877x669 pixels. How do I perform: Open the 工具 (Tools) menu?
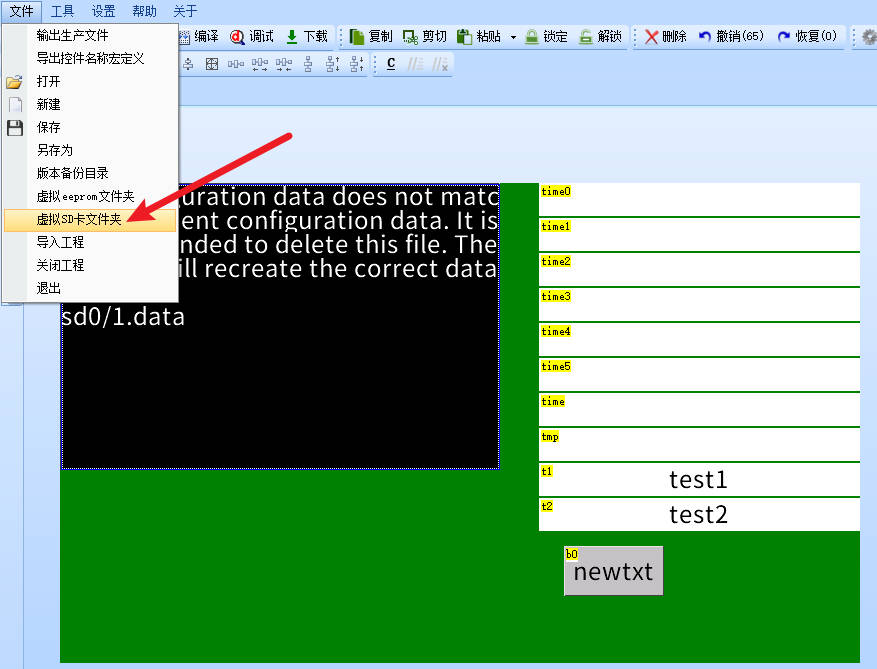coord(62,11)
